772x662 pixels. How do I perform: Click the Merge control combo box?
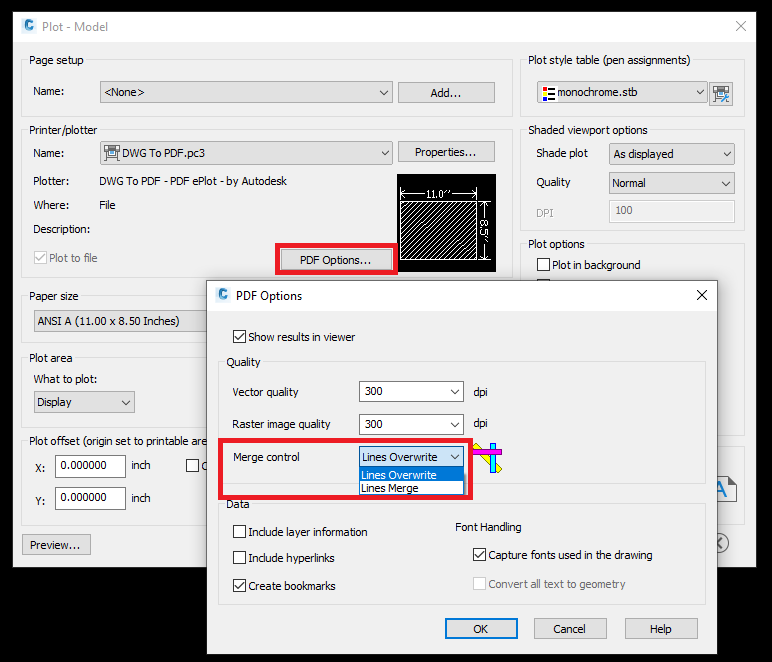pos(411,457)
